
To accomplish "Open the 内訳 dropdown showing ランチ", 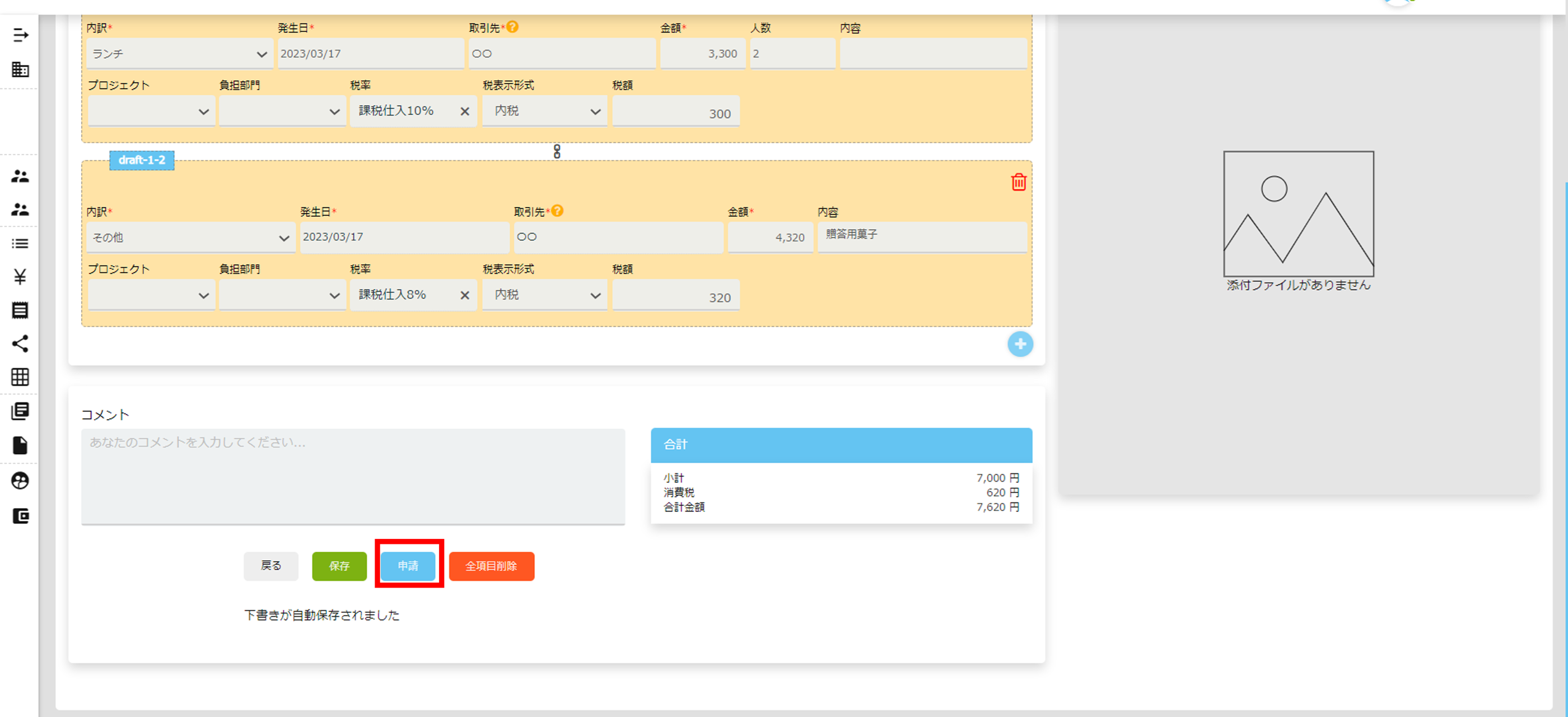I will [x=179, y=54].
